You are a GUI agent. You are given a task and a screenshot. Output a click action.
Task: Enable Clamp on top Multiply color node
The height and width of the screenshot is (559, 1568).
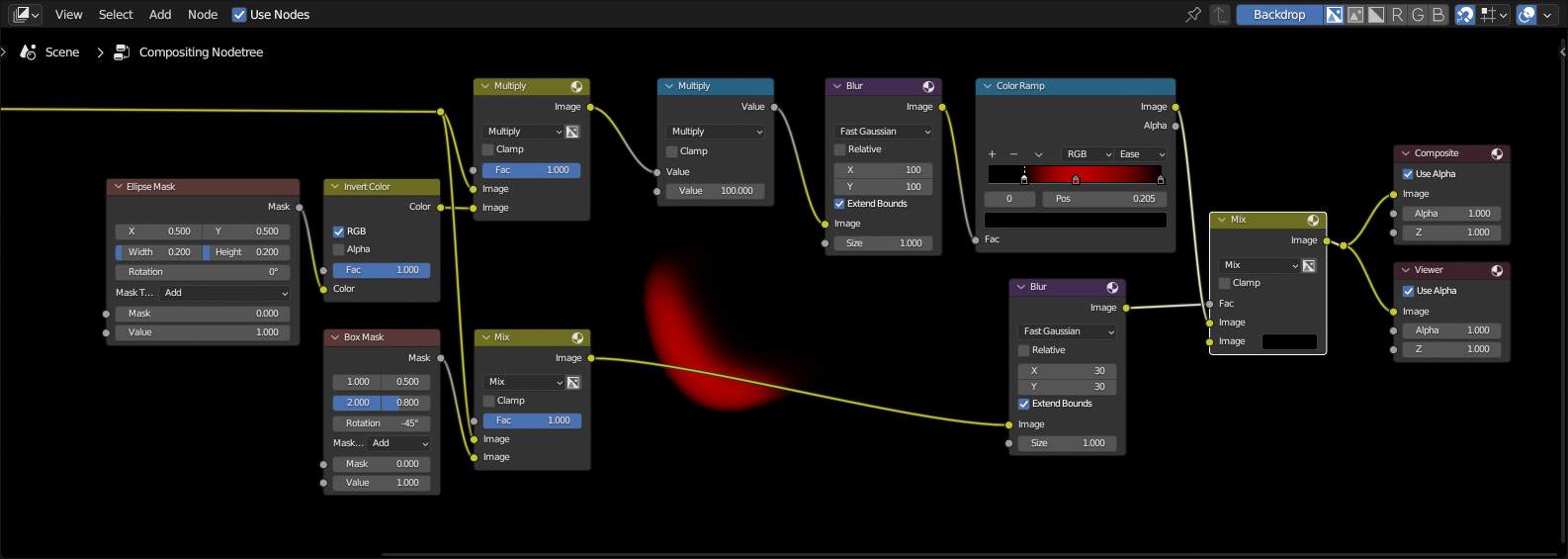coord(488,149)
